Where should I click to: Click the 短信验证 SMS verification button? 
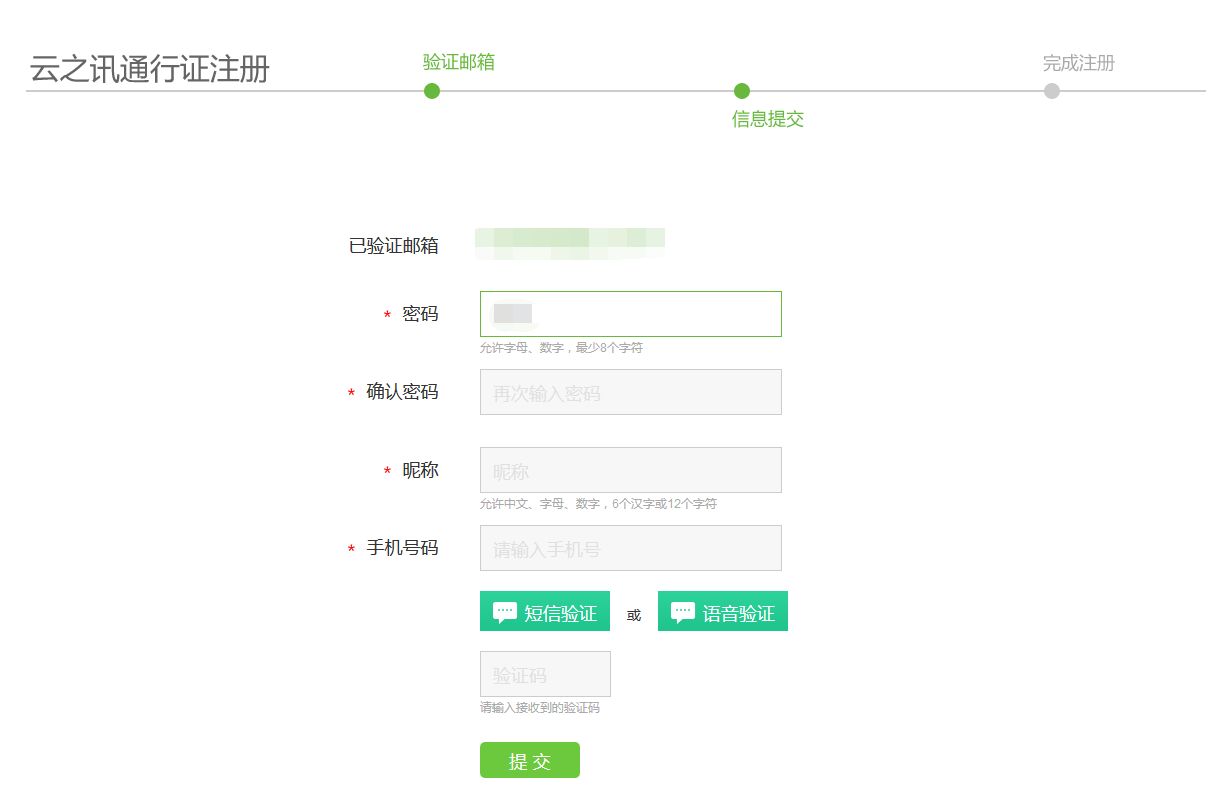(x=545, y=611)
